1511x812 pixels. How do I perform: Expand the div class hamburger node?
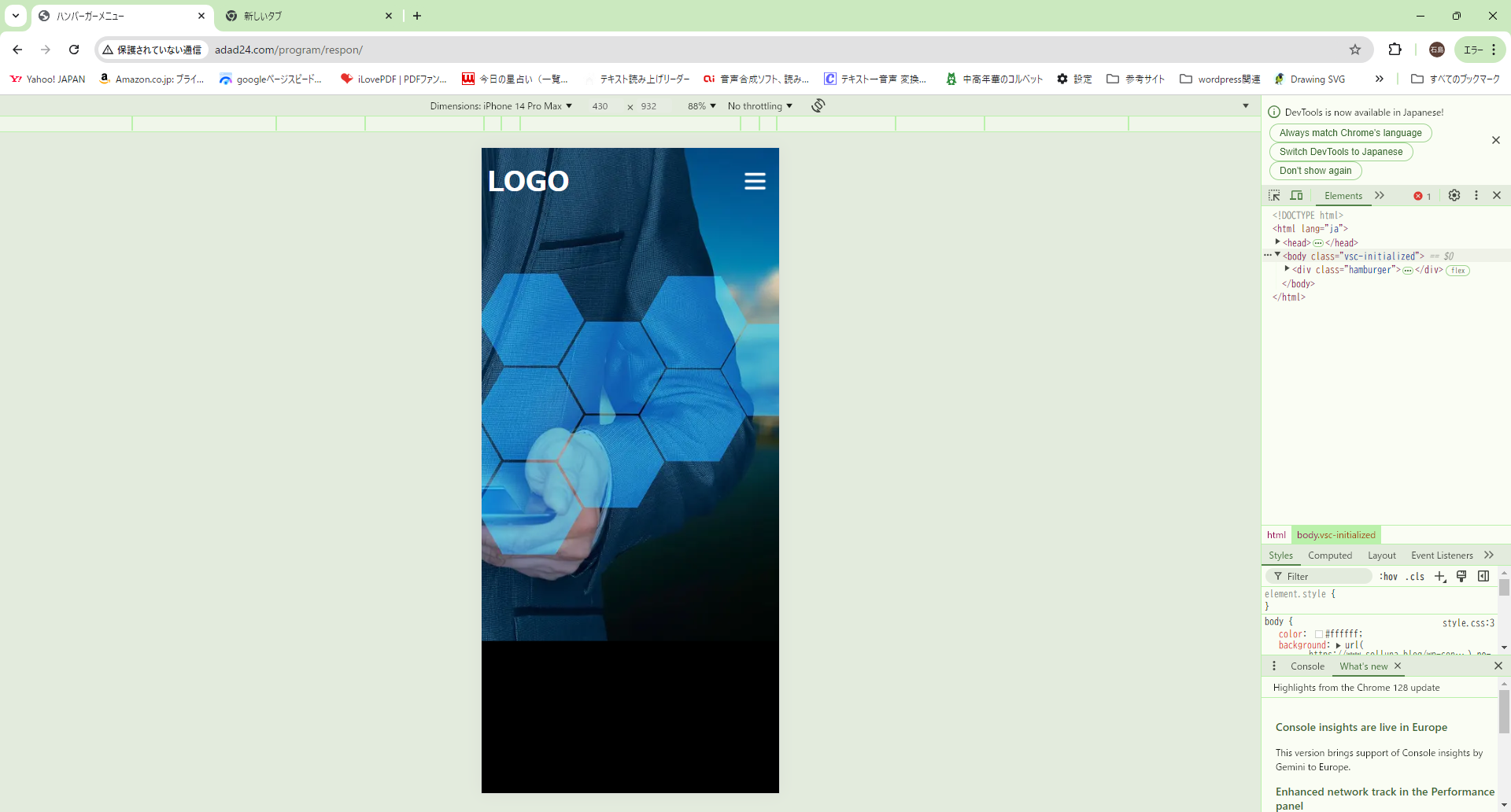point(1287,269)
